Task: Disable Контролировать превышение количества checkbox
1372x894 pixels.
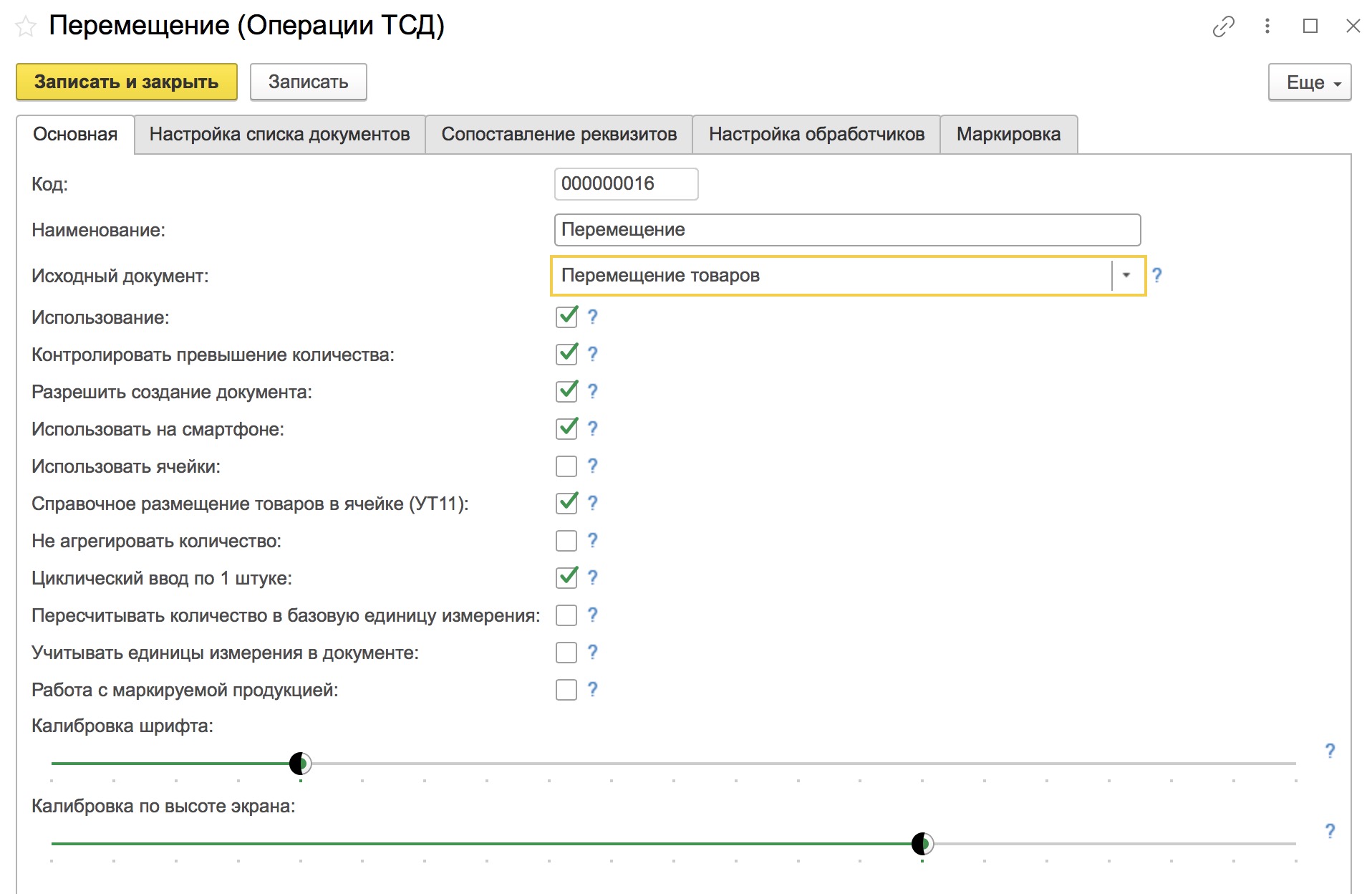Action: pyautogui.click(x=566, y=354)
